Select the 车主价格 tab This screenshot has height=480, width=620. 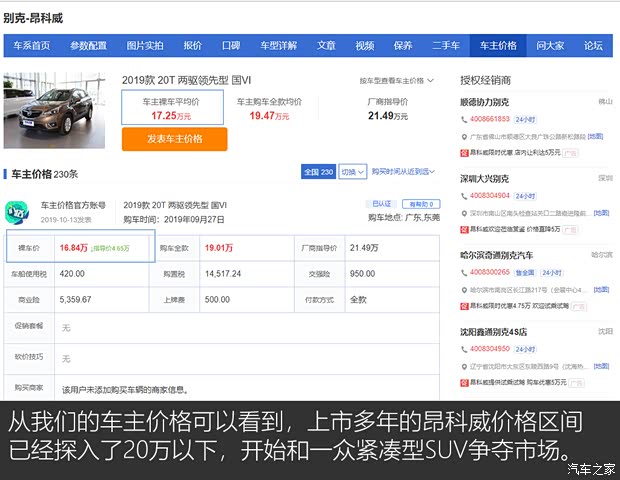[498, 46]
